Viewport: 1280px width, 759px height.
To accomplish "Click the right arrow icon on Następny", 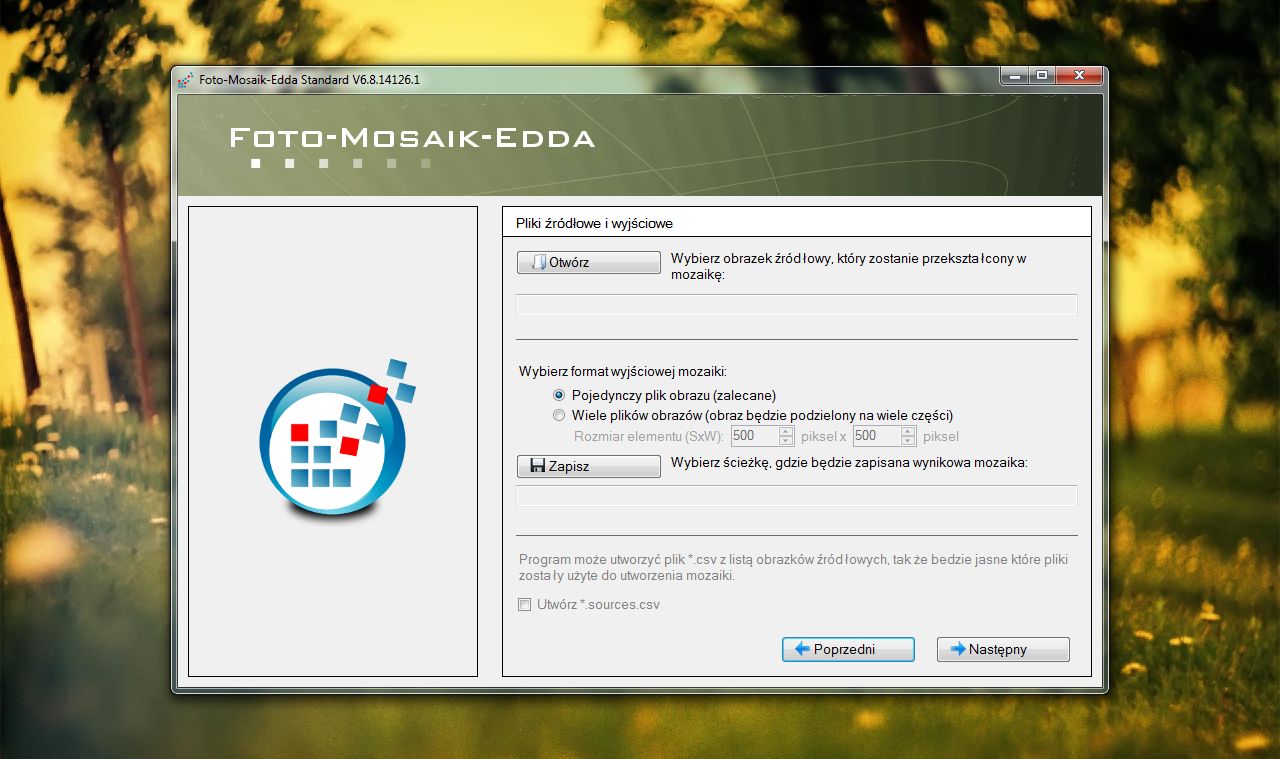I will (958, 649).
